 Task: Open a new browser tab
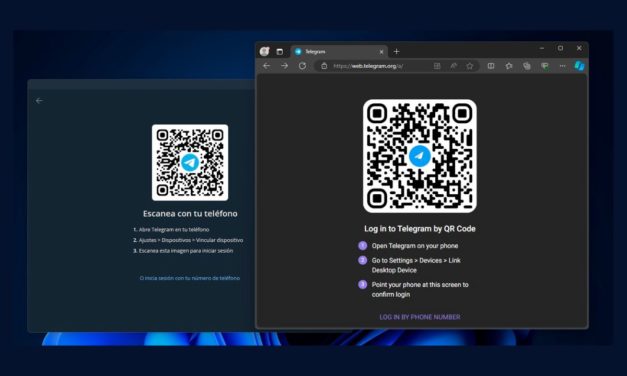tap(396, 51)
